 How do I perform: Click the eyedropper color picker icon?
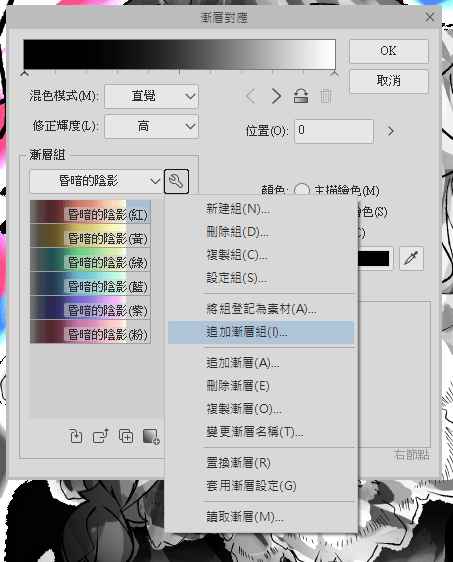[x=411, y=258]
